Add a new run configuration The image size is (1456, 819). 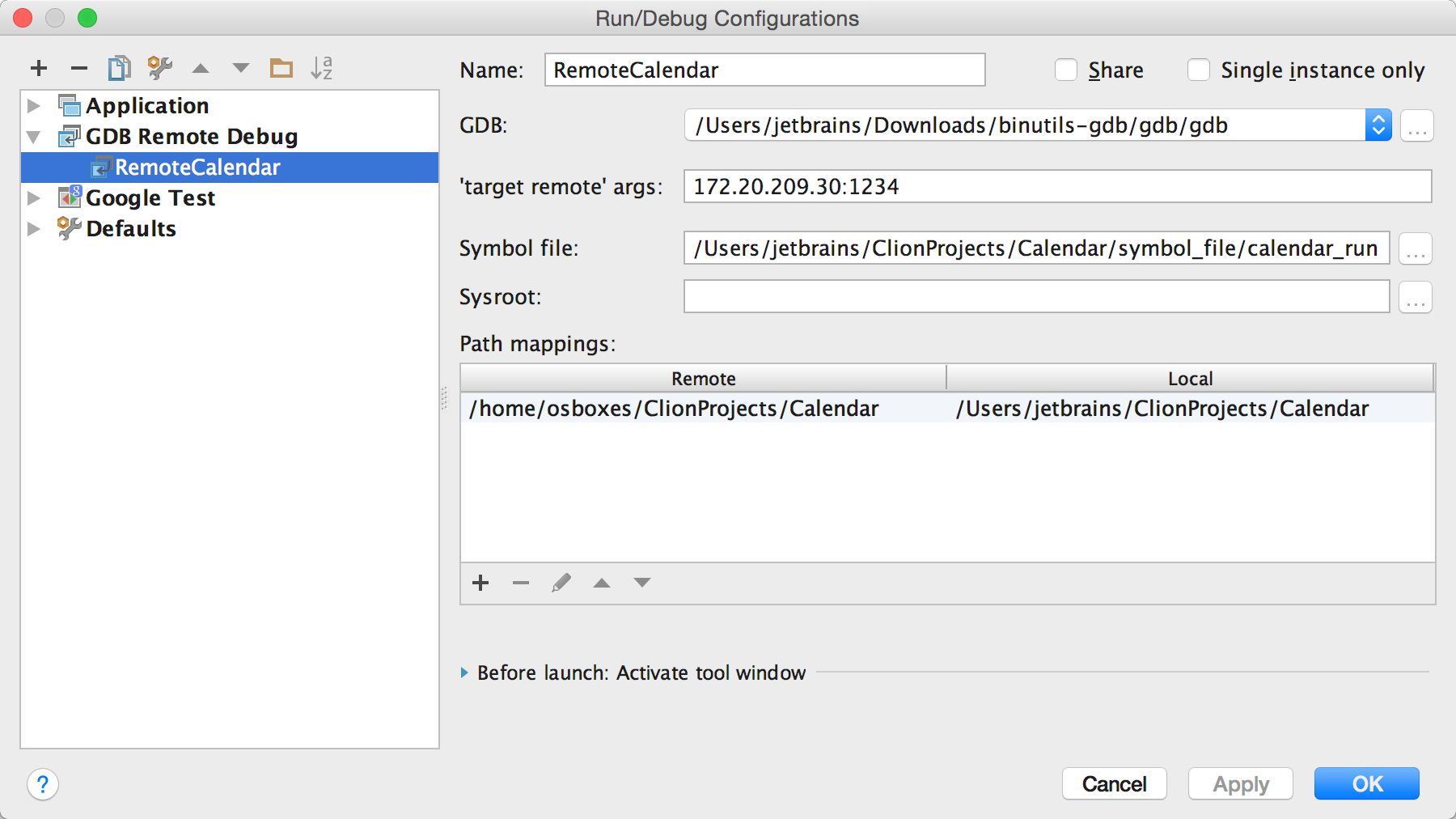click(39, 68)
